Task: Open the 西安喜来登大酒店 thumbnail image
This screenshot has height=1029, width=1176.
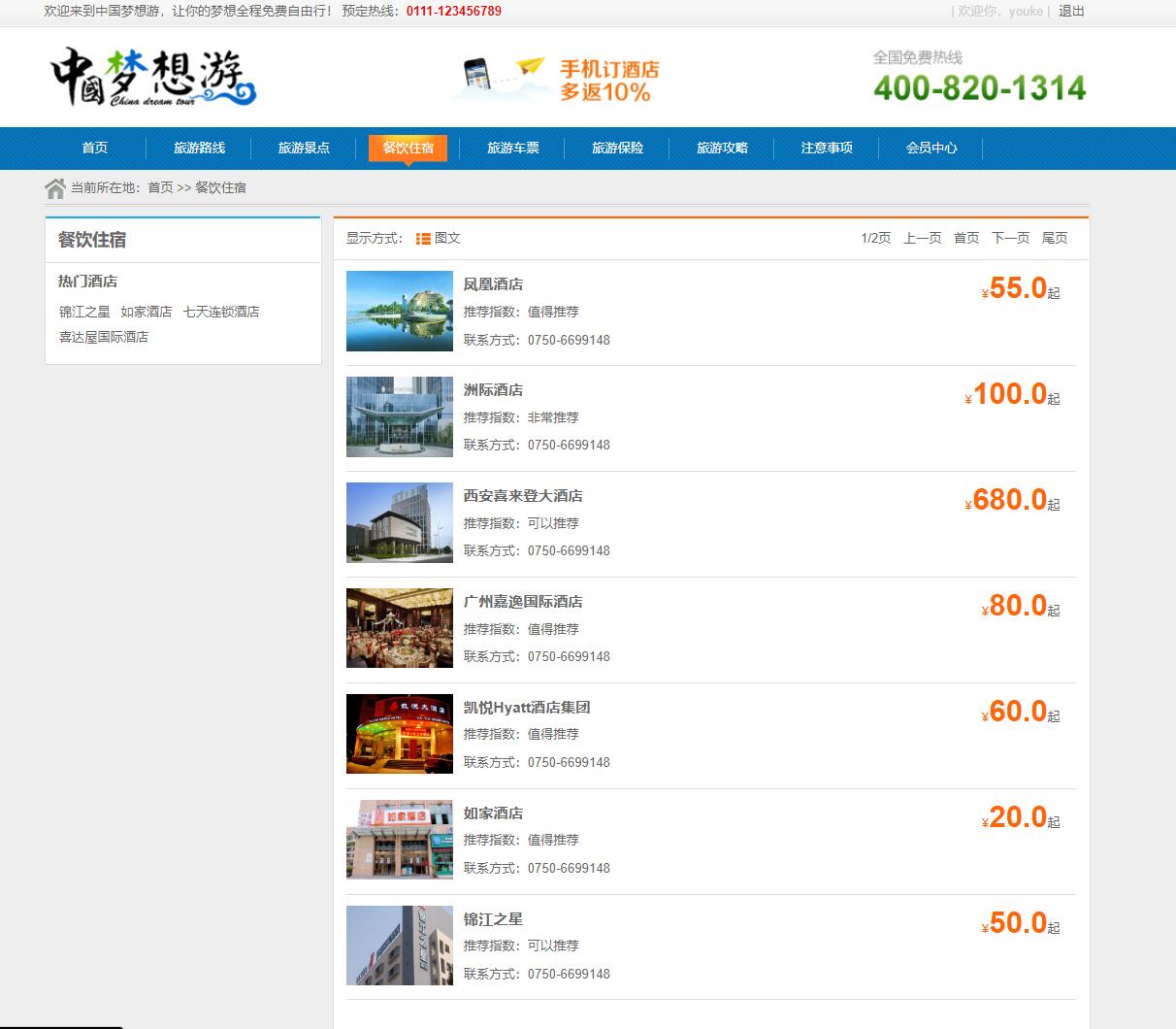Action: [400, 522]
